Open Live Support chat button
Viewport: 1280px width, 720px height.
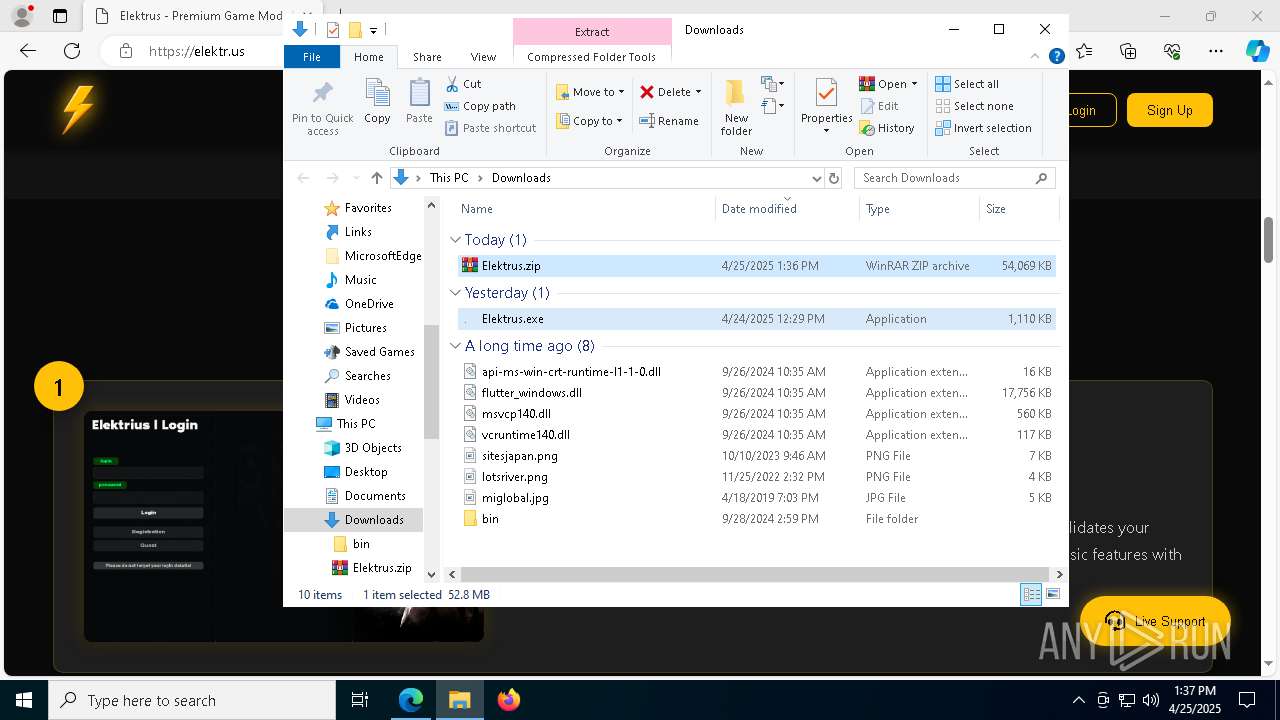tap(1155, 621)
